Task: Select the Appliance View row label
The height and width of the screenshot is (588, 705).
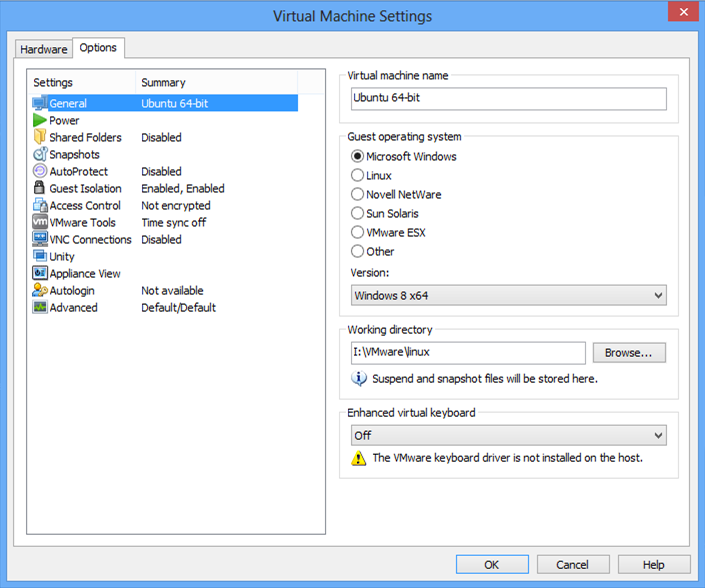Action: (x=85, y=274)
